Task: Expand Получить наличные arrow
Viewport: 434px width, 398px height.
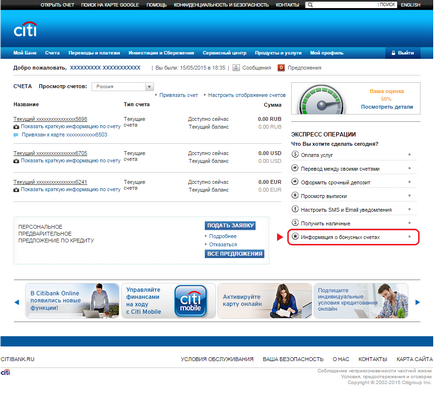Action: 410,223
